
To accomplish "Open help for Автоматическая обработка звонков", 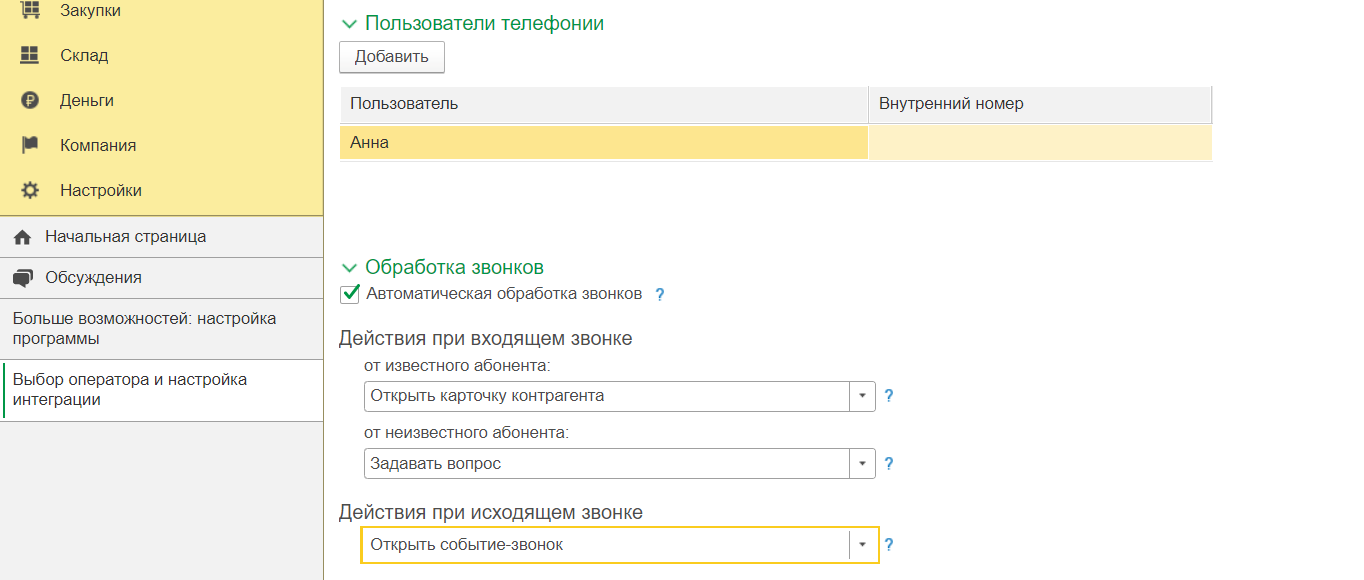I will click(659, 295).
